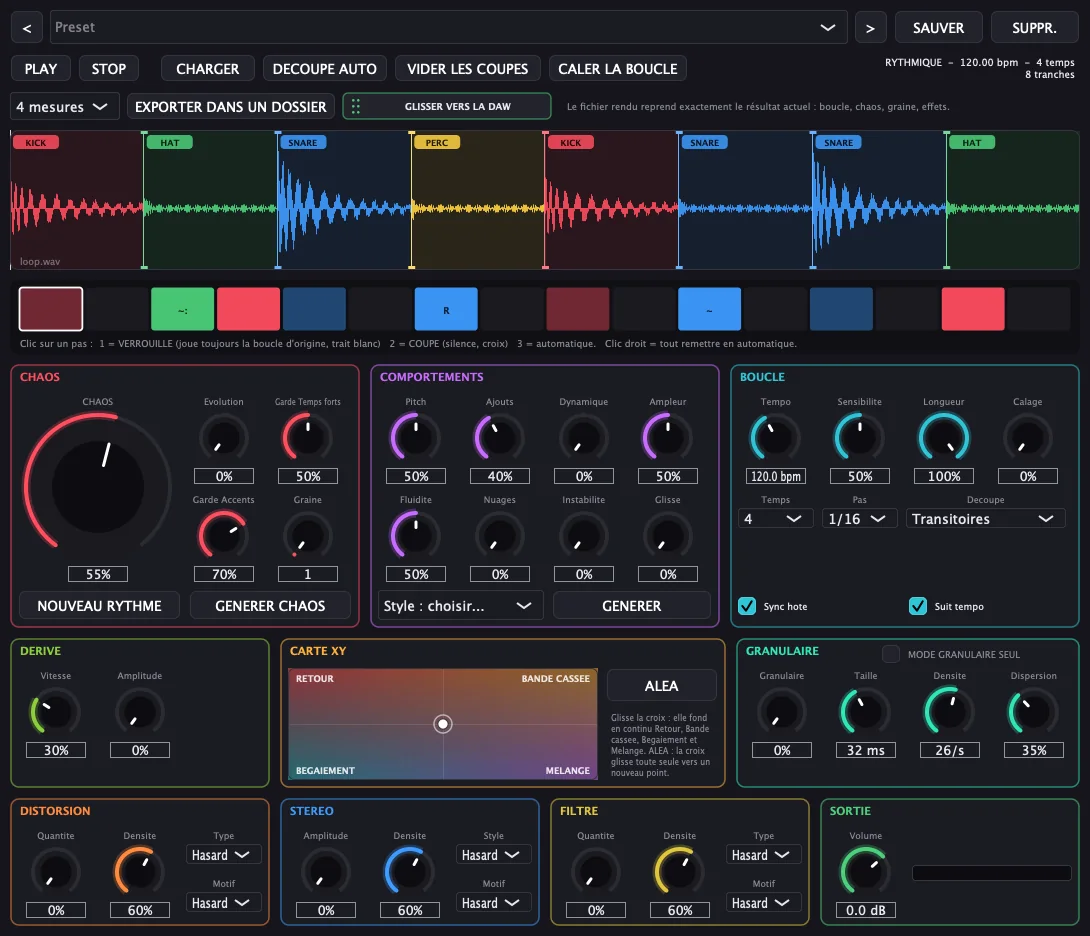Screen dimensions: 1090x936
Task: Click the large CHAOS knob
Action: click(98, 487)
